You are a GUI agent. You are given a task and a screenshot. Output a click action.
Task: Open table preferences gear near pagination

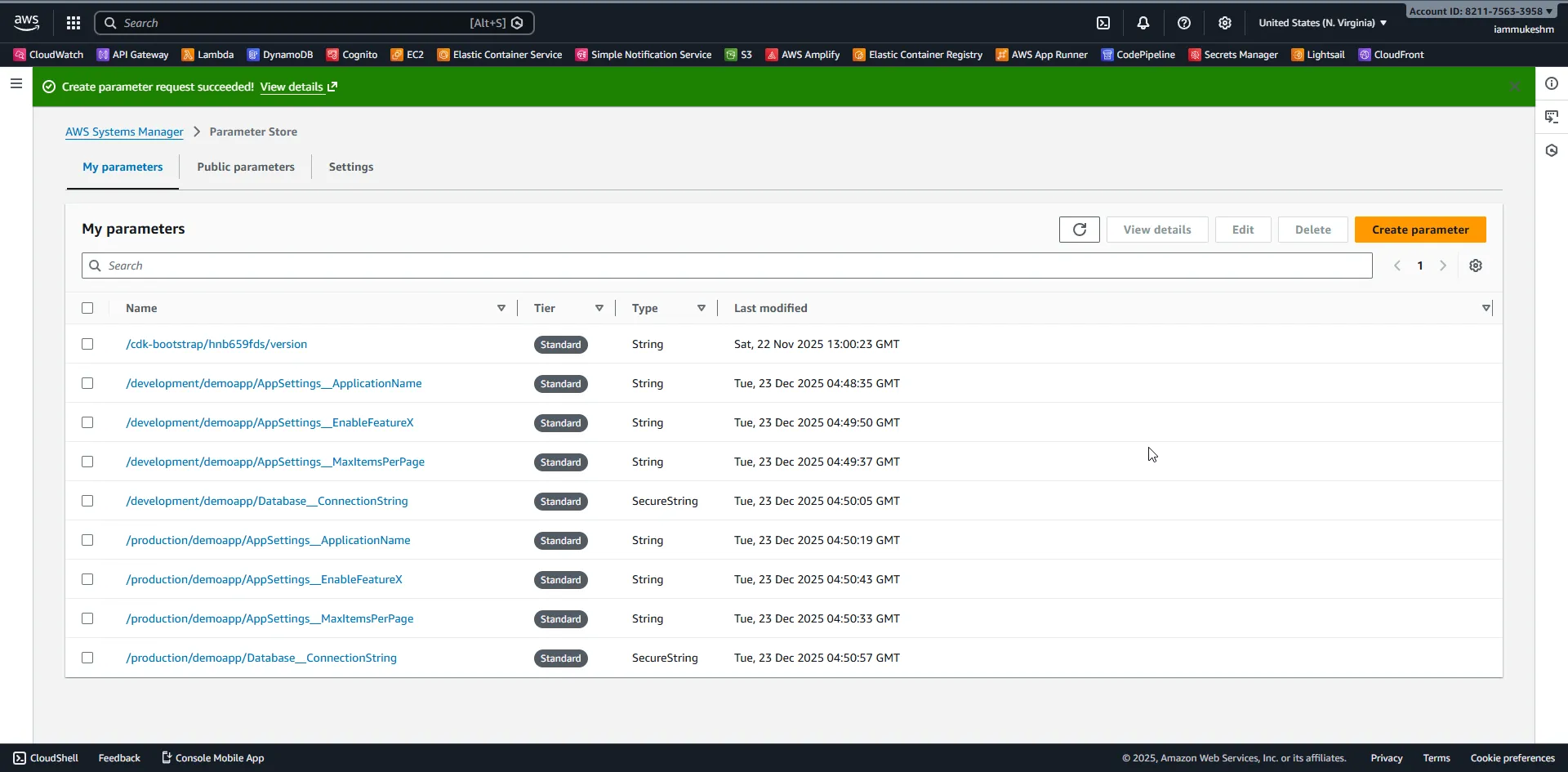click(x=1475, y=266)
